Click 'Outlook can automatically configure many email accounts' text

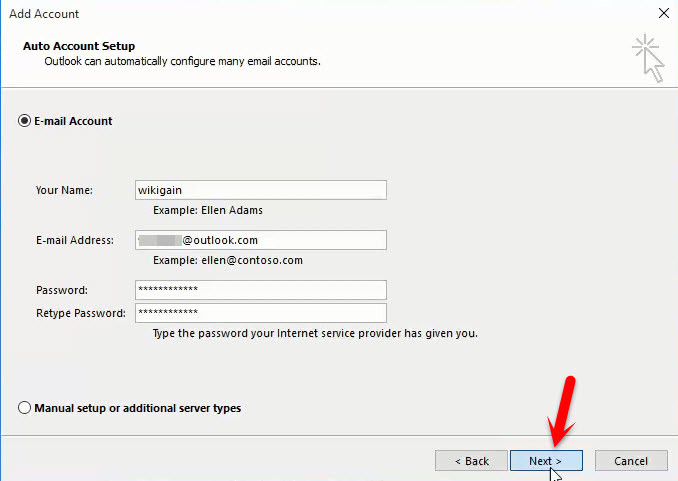click(182, 61)
